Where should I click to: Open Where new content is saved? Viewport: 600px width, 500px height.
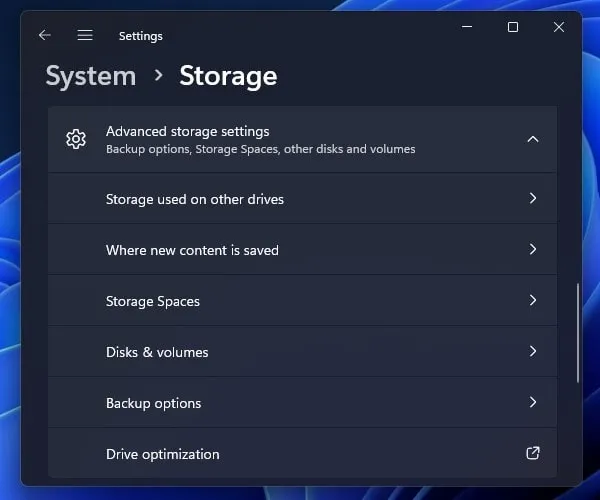pos(302,249)
